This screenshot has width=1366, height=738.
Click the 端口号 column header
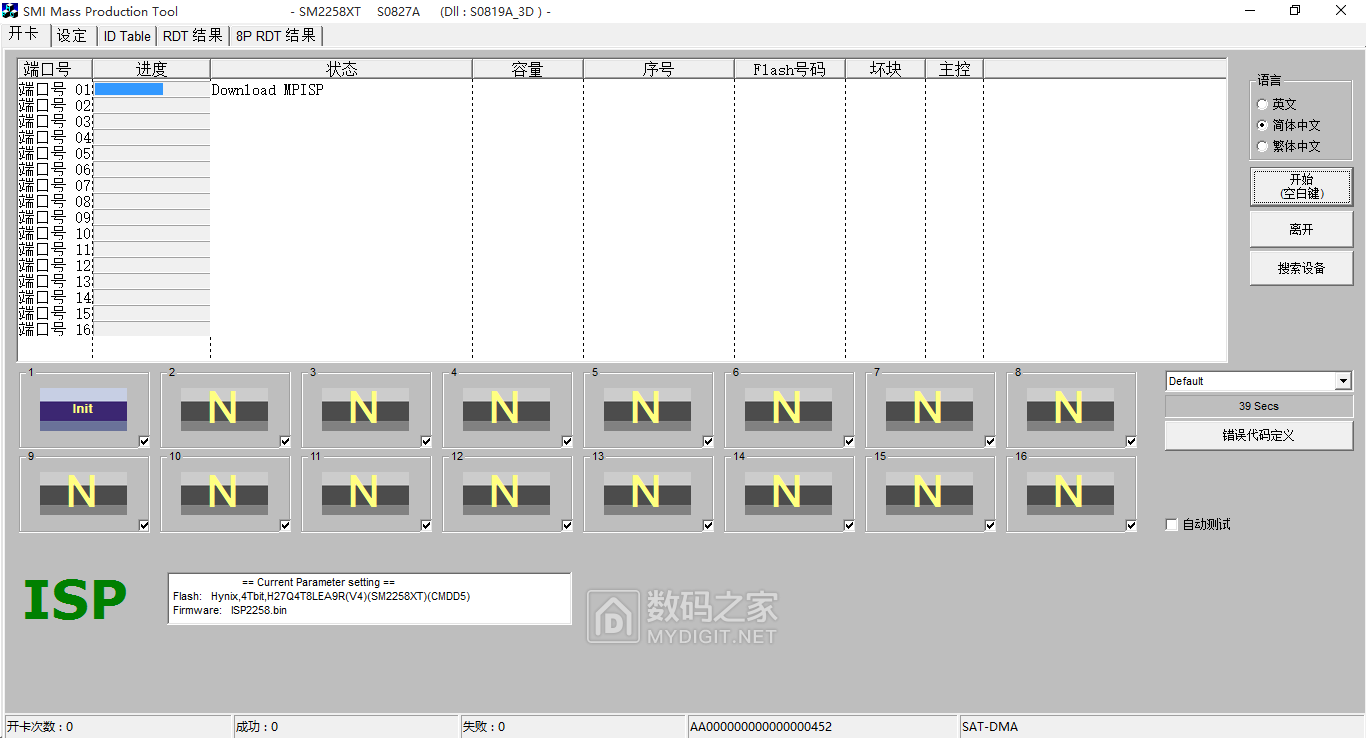click(x=55, y=69)
